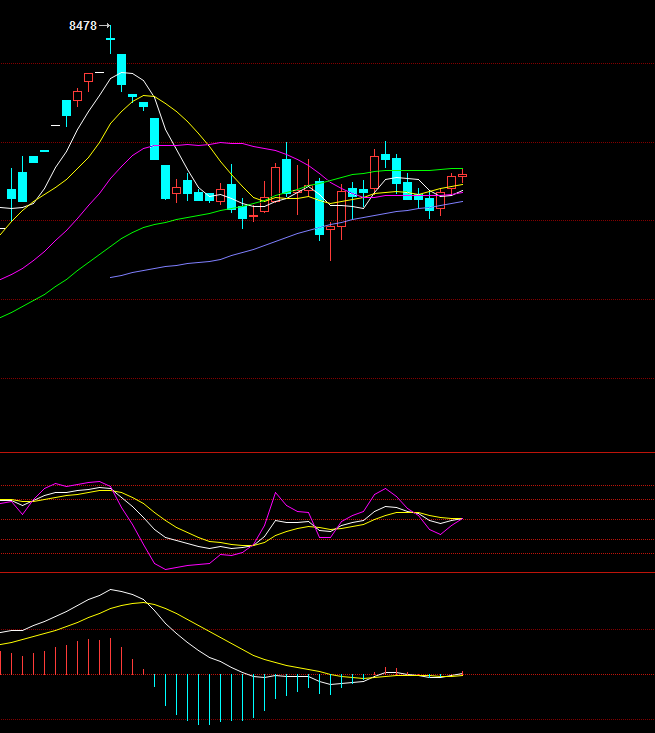
Task: Click the 8478 high price label
Action: (x=83, y=26)
